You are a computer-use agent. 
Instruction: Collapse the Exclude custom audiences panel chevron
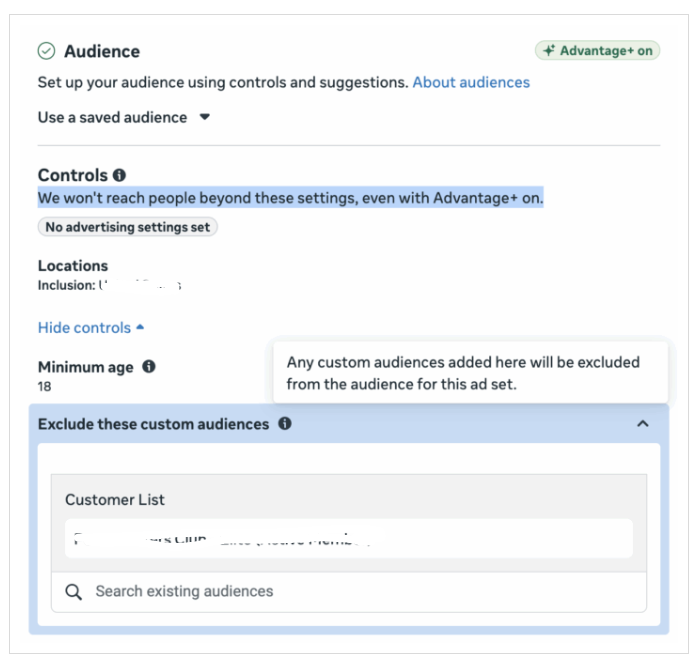coord(642,424)
